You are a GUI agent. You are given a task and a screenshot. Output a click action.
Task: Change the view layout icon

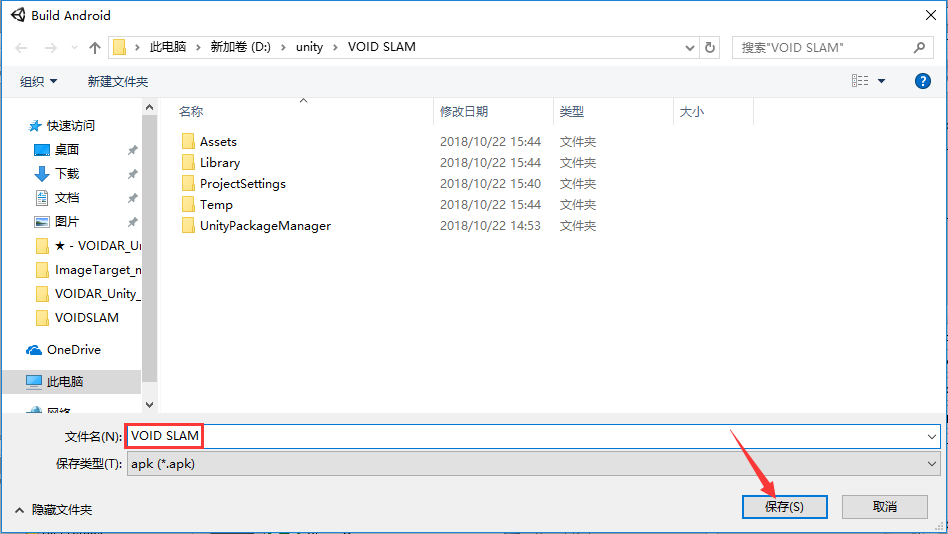pos(860,80)
